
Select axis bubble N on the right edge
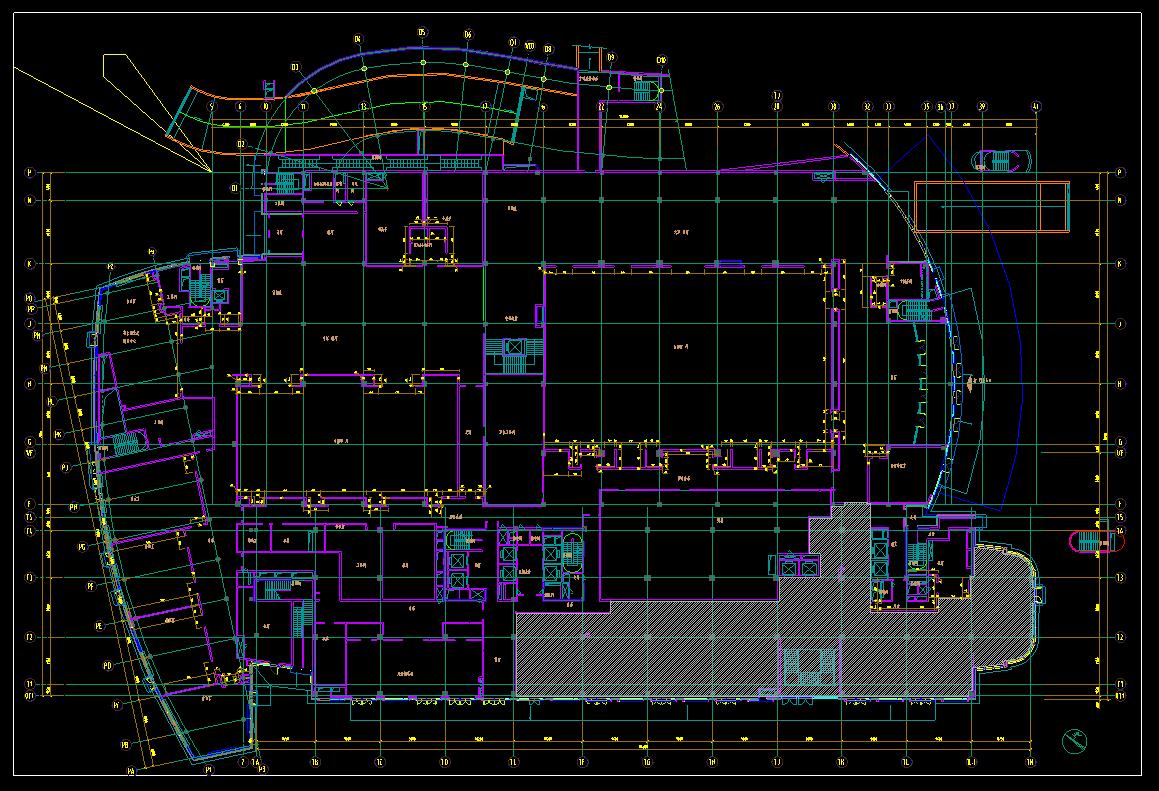pyautogui.click(x=1121, y=200)
